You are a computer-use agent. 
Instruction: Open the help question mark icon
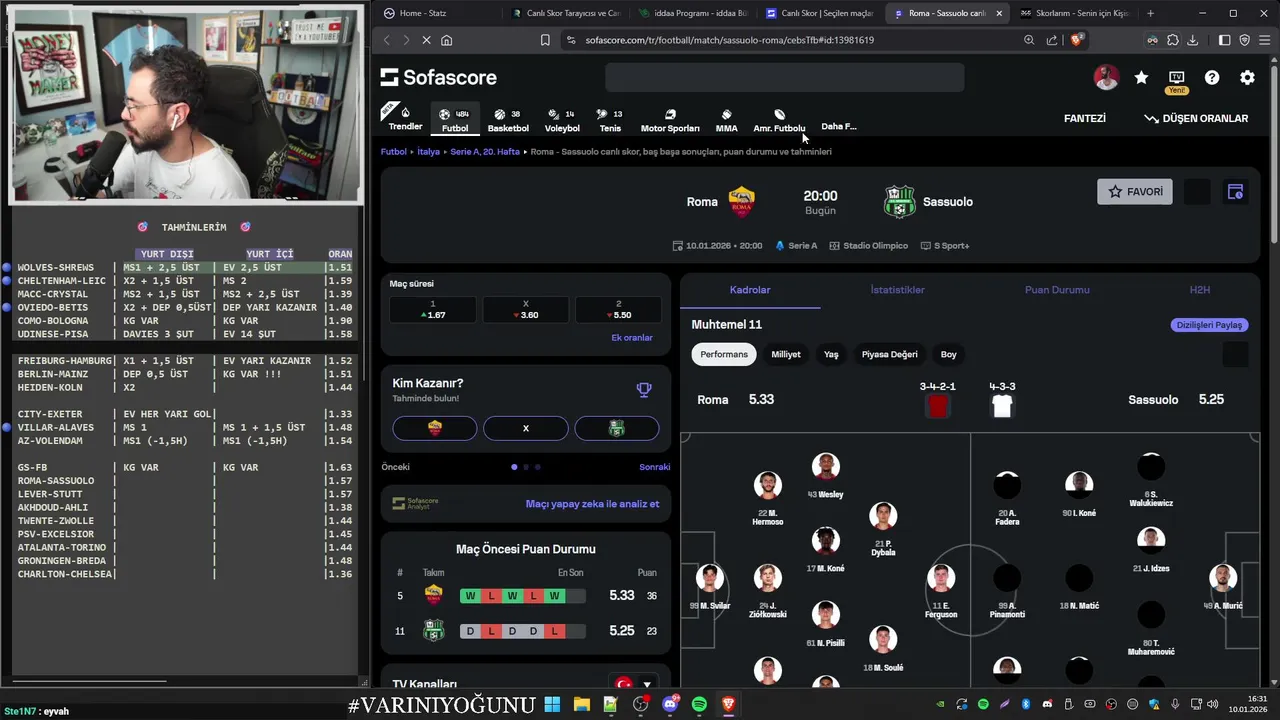1212,77
